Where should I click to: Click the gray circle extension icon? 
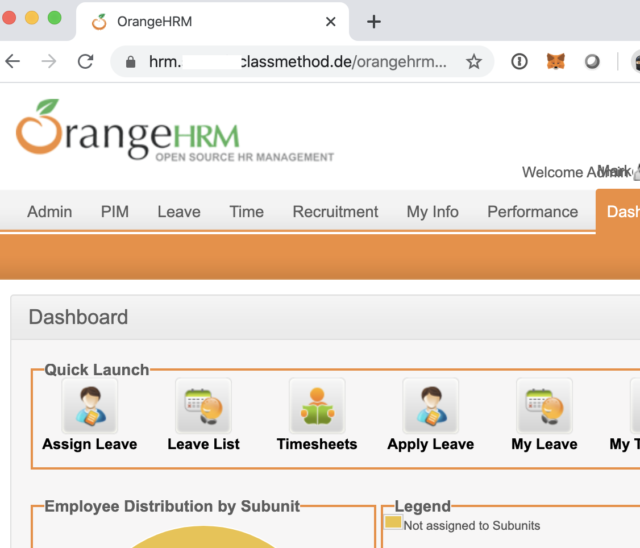click(x=592, y=62)
